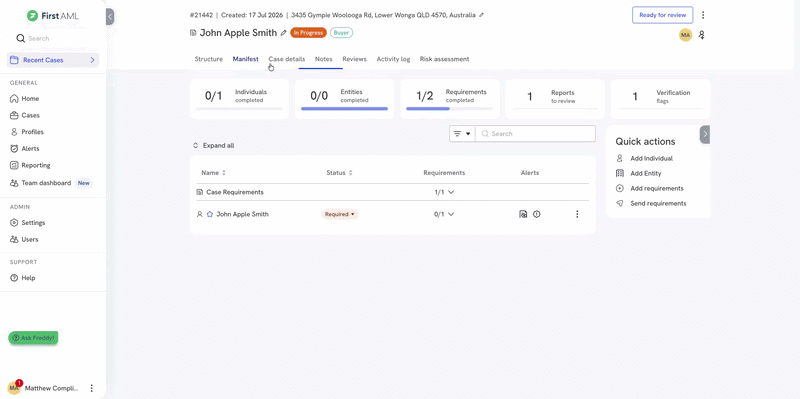Click the Profiles person icon
Screen dimensions: 800x399
[14, 132]
